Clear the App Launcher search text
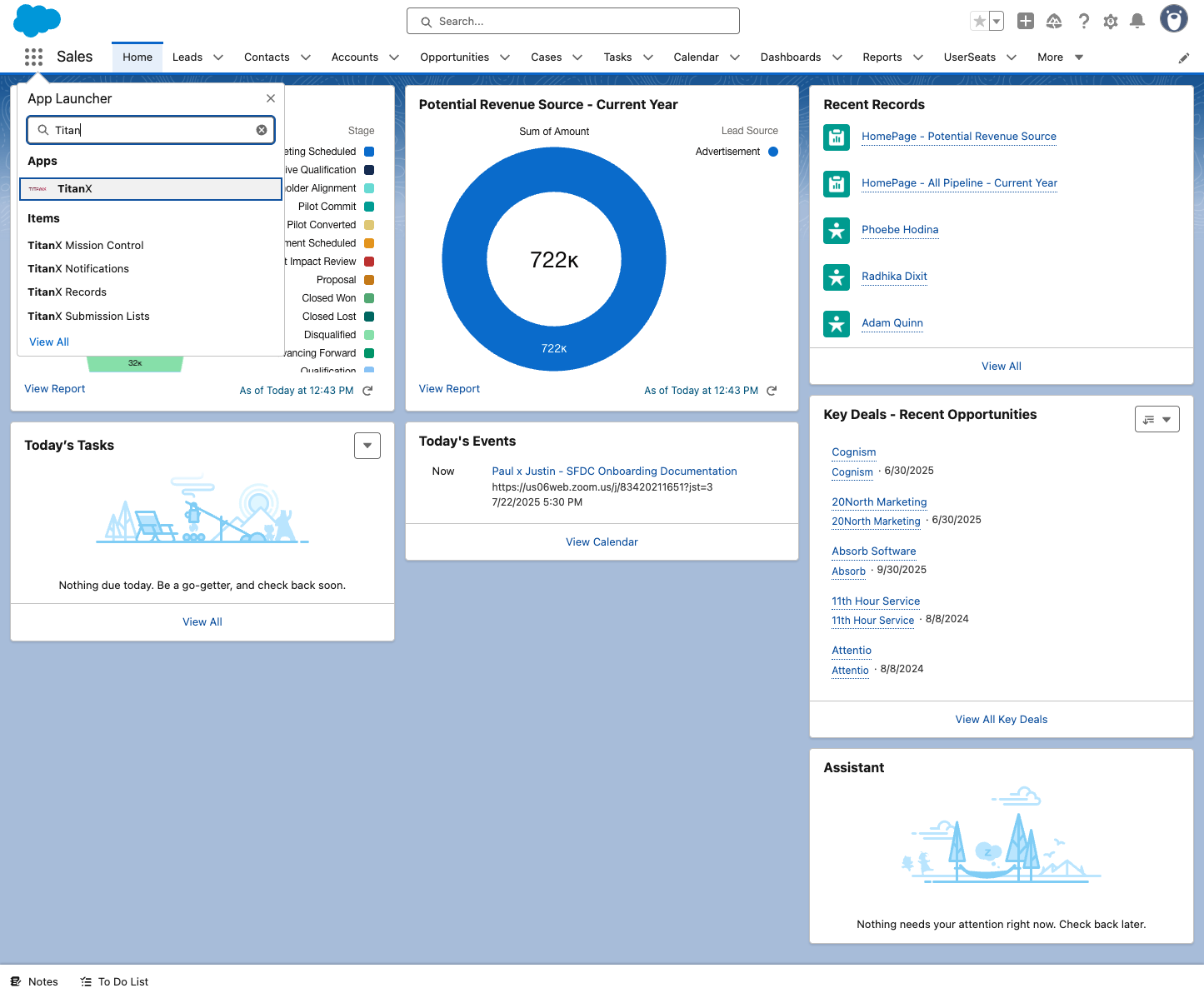This screenshot has width=1204, height=998. 262,130
